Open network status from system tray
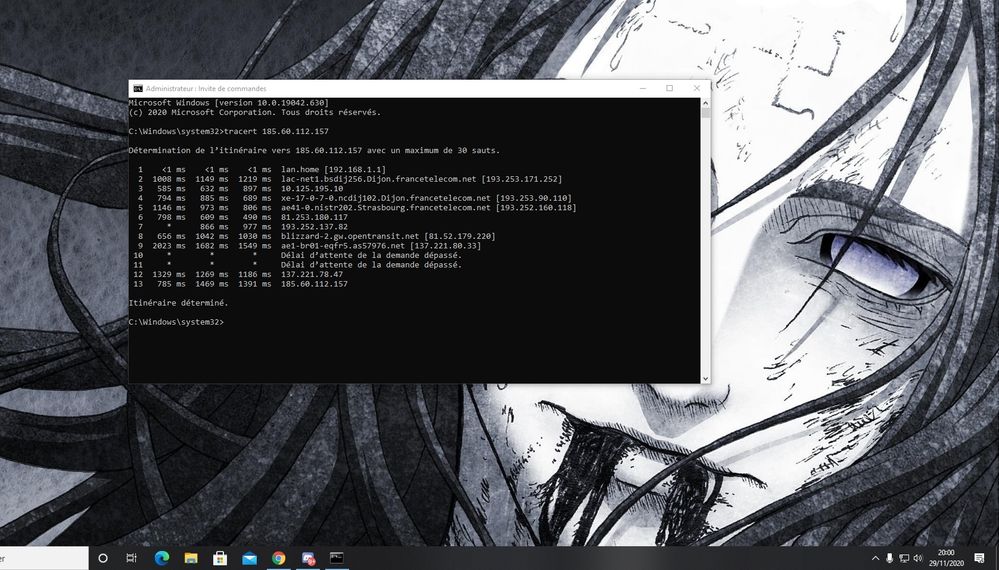The height and width of the screenshot is (570, 999). tap(904, 558)
